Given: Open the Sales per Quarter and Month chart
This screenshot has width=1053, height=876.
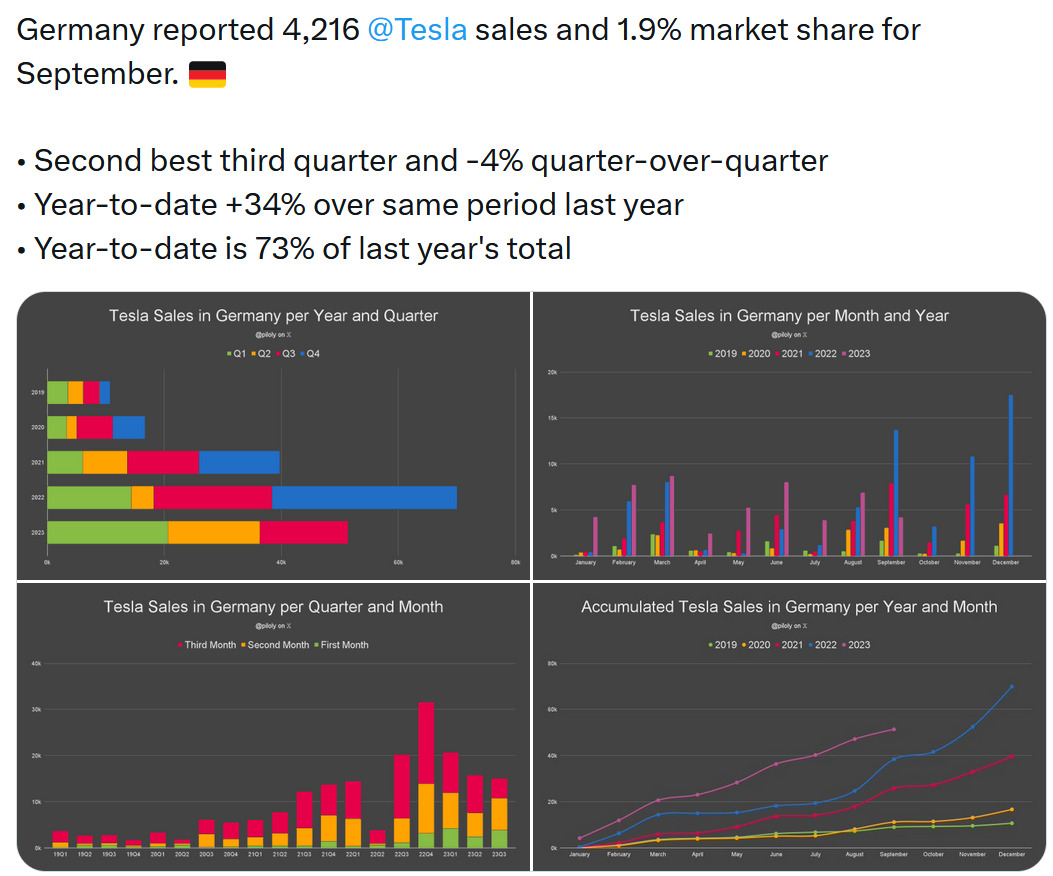Looking at the screenshot, I should [273, 727].
